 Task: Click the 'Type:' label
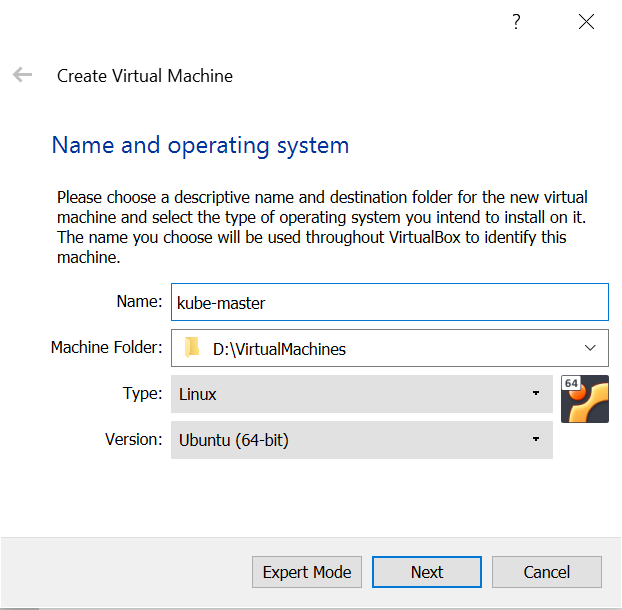coord(142,393)
